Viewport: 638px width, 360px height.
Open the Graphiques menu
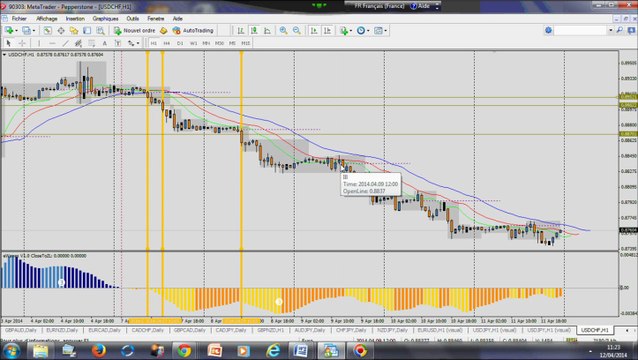(105, 19)
